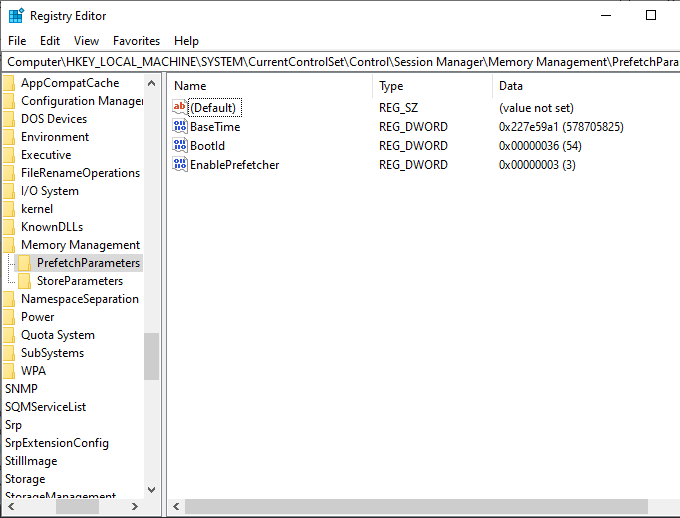Select the SQMServiceList key
The image size is (680, 518).
45,407
